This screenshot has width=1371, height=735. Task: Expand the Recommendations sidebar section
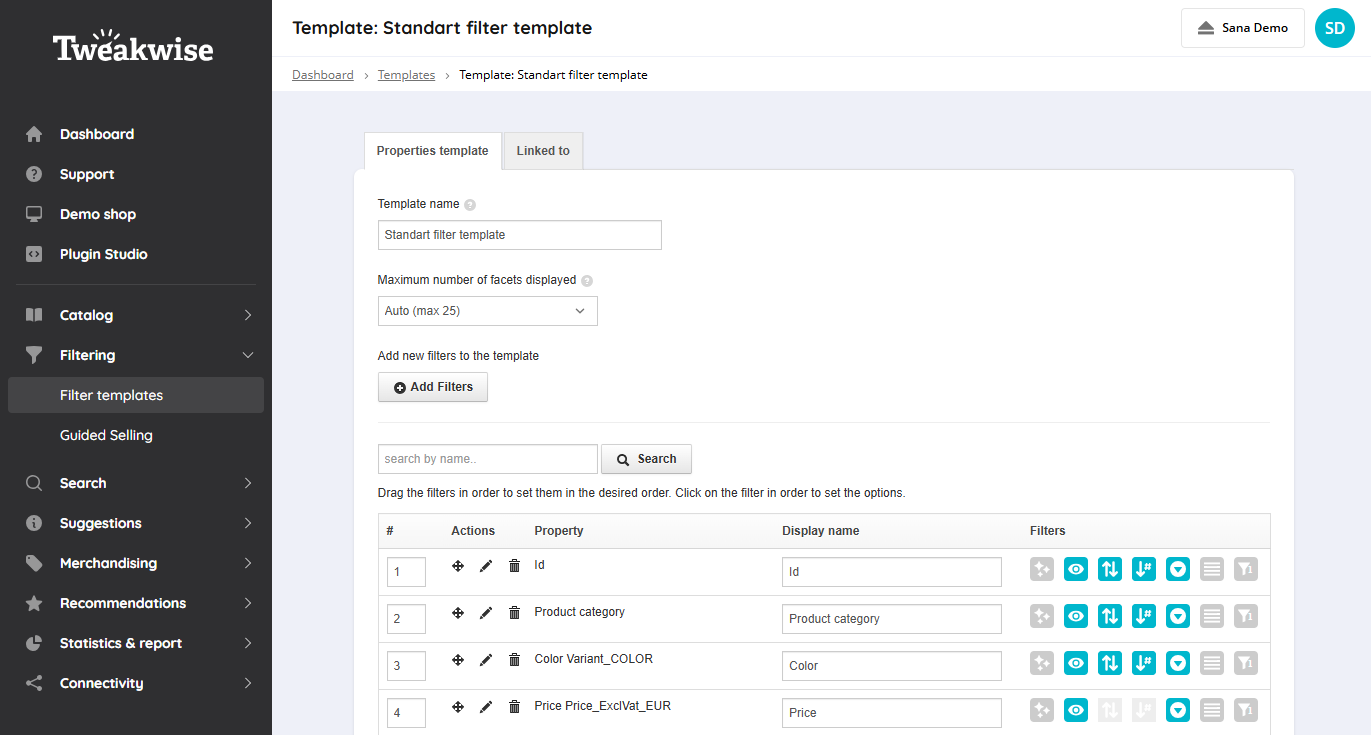(x=136, y=603)
